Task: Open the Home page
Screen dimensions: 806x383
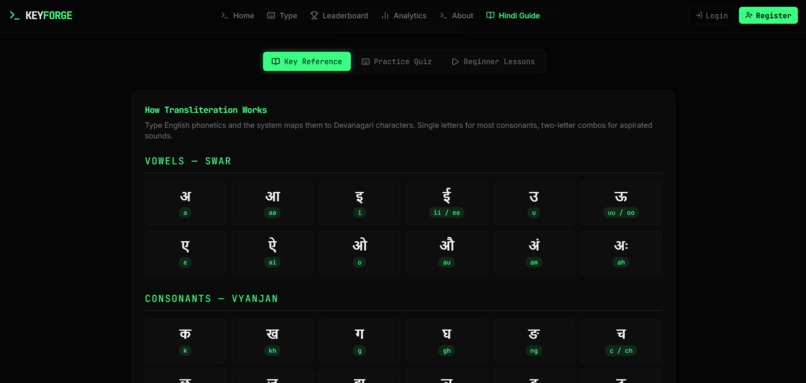Action: tap(237, 15)
